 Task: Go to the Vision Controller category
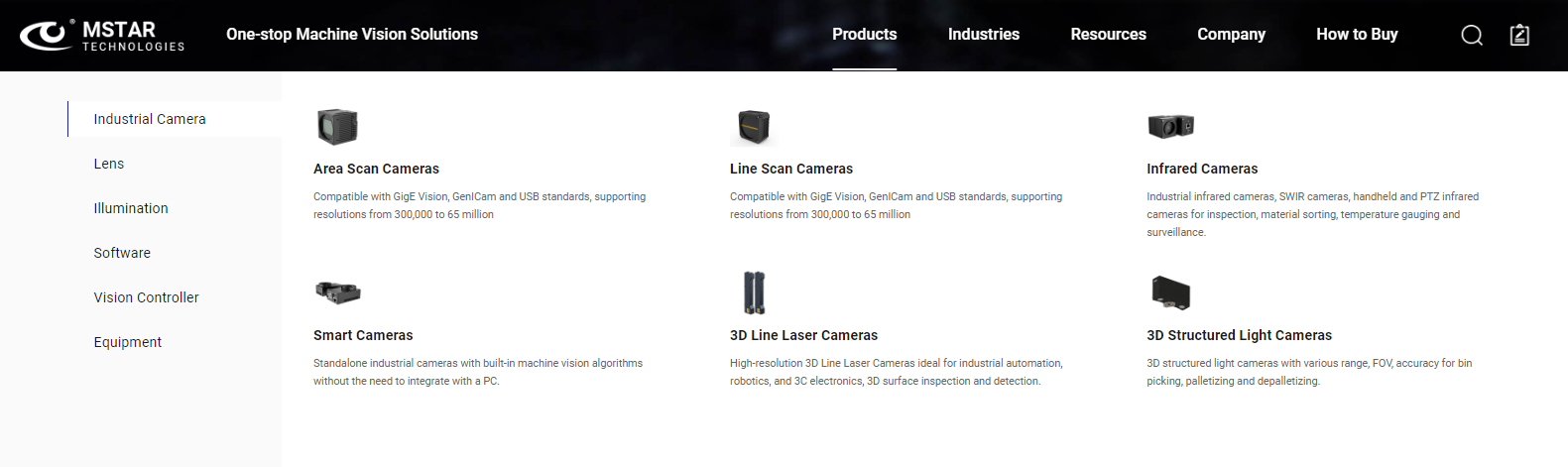tap(146, 297)
